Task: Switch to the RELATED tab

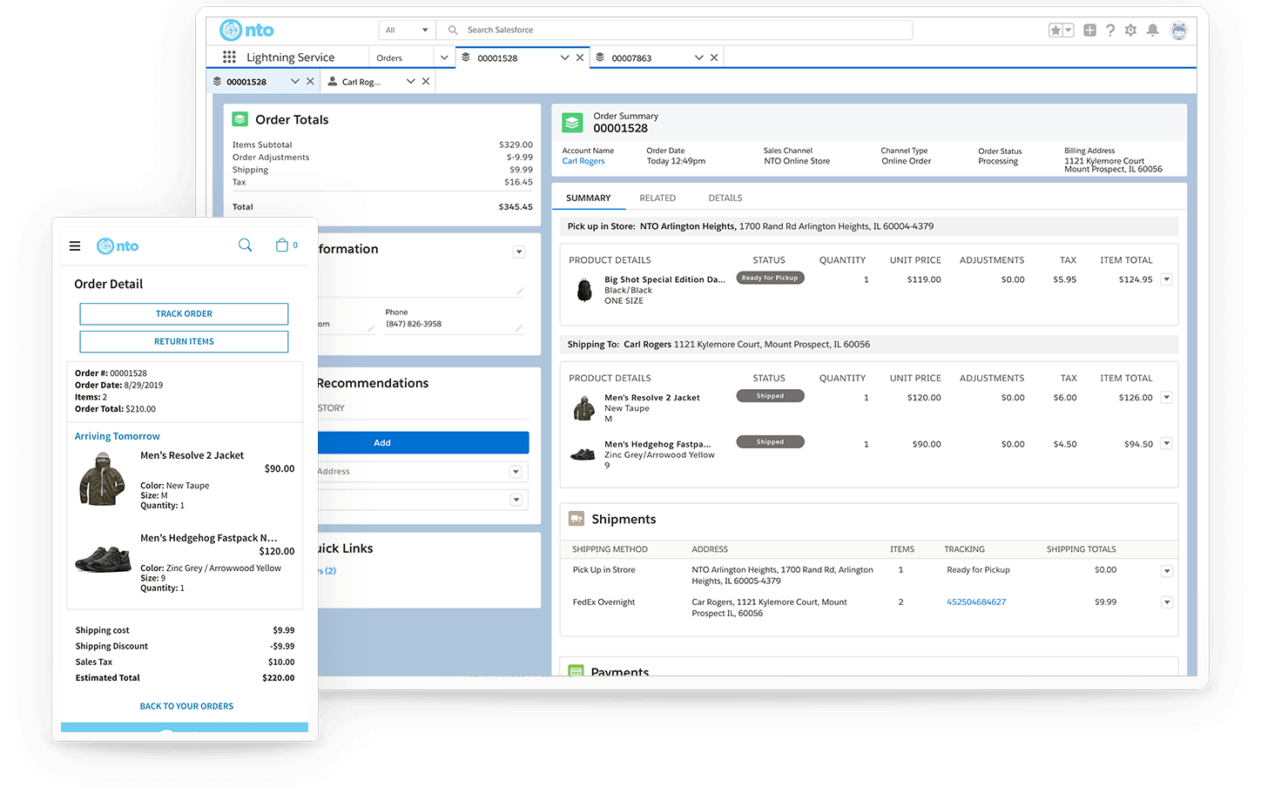Action: [x=657, y=198]
